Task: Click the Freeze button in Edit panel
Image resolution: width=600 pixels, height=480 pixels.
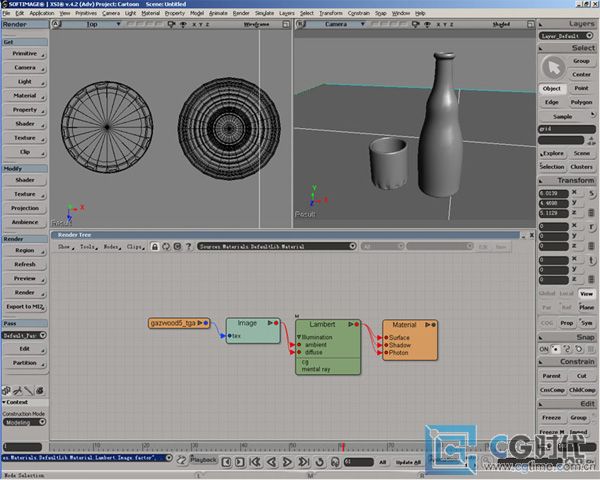Action: [552, 417]
